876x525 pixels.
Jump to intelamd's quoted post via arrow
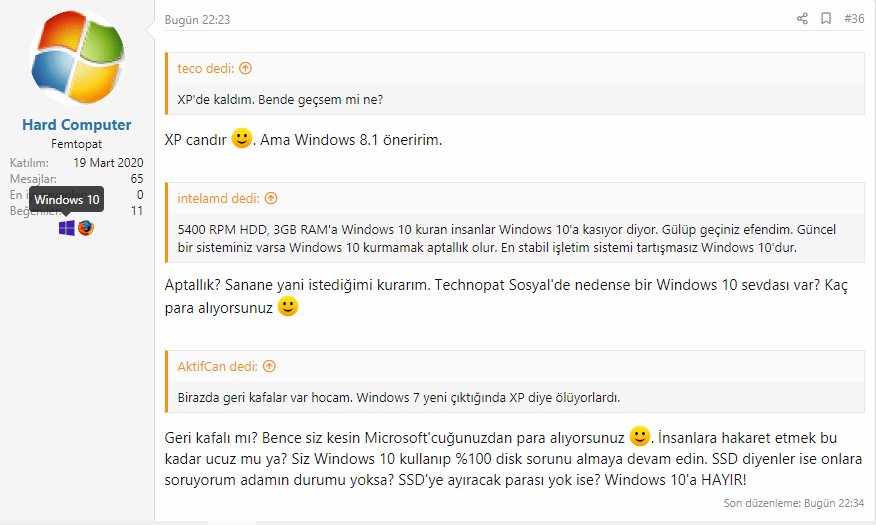pyautogui.click(x=271, y=198)
